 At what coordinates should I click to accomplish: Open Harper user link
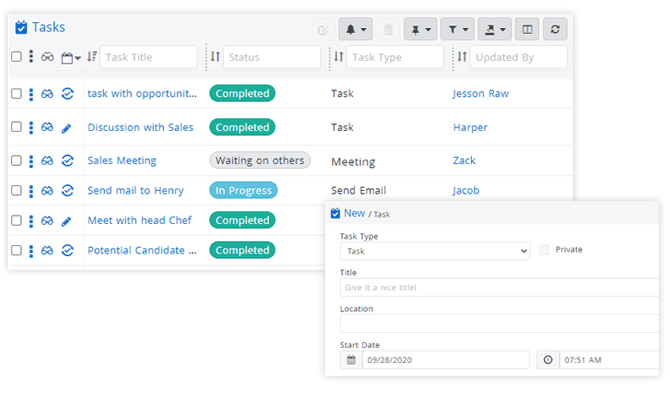click(x=470, y=127)
